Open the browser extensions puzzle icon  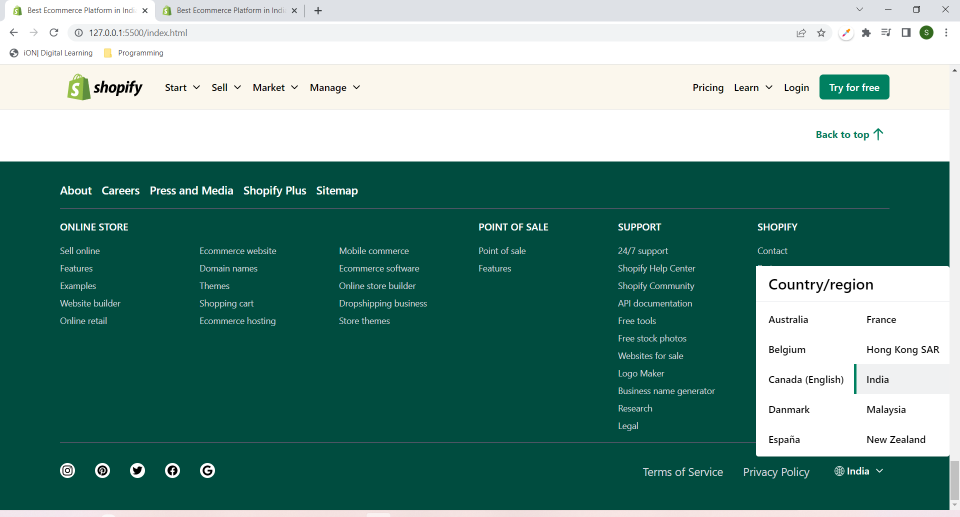[x=866, y=33]
